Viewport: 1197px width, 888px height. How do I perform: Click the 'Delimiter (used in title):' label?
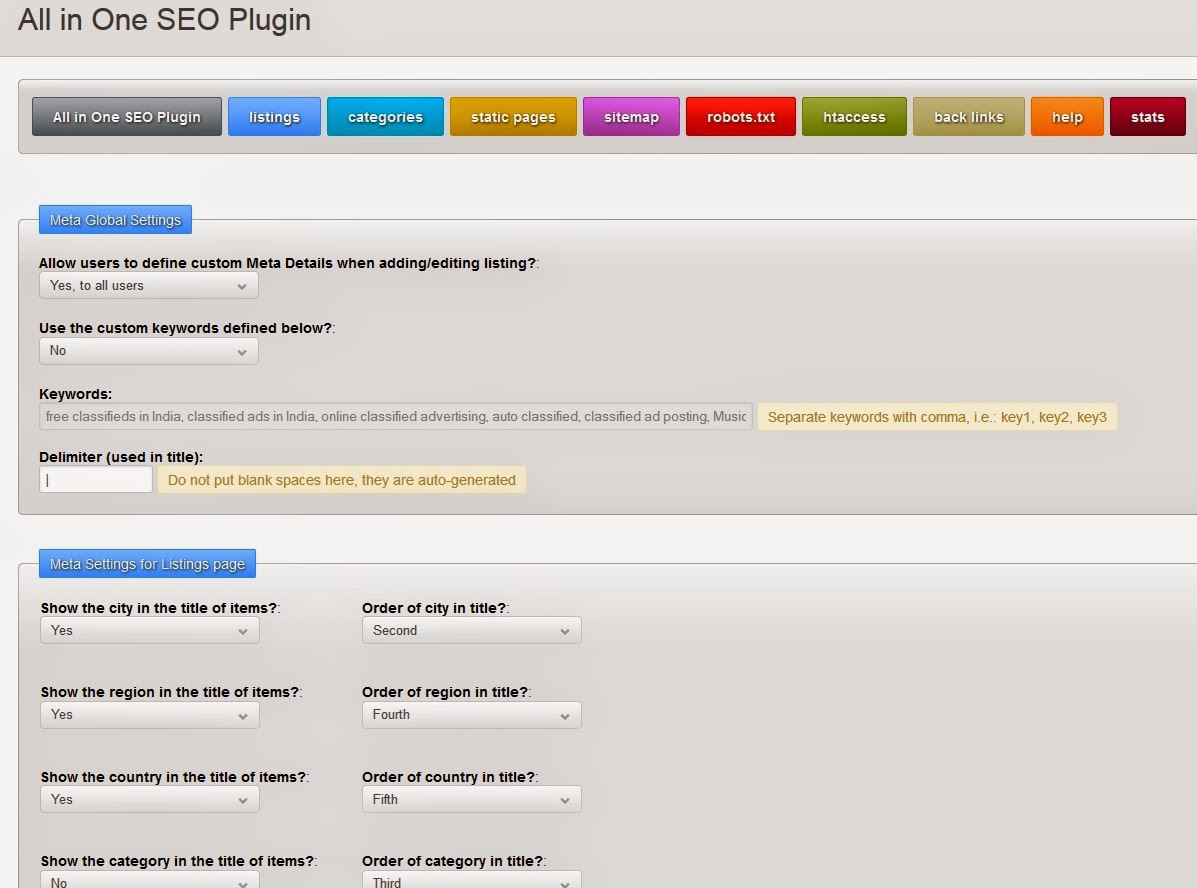tap(121, 457)
